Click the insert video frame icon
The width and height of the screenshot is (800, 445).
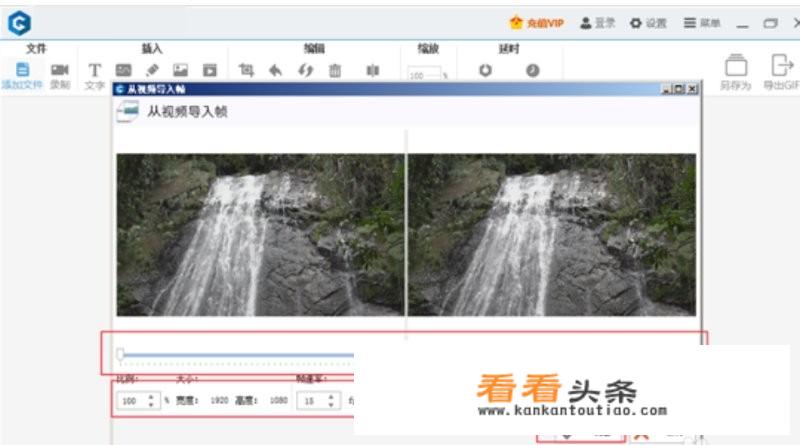pos(210,70)
